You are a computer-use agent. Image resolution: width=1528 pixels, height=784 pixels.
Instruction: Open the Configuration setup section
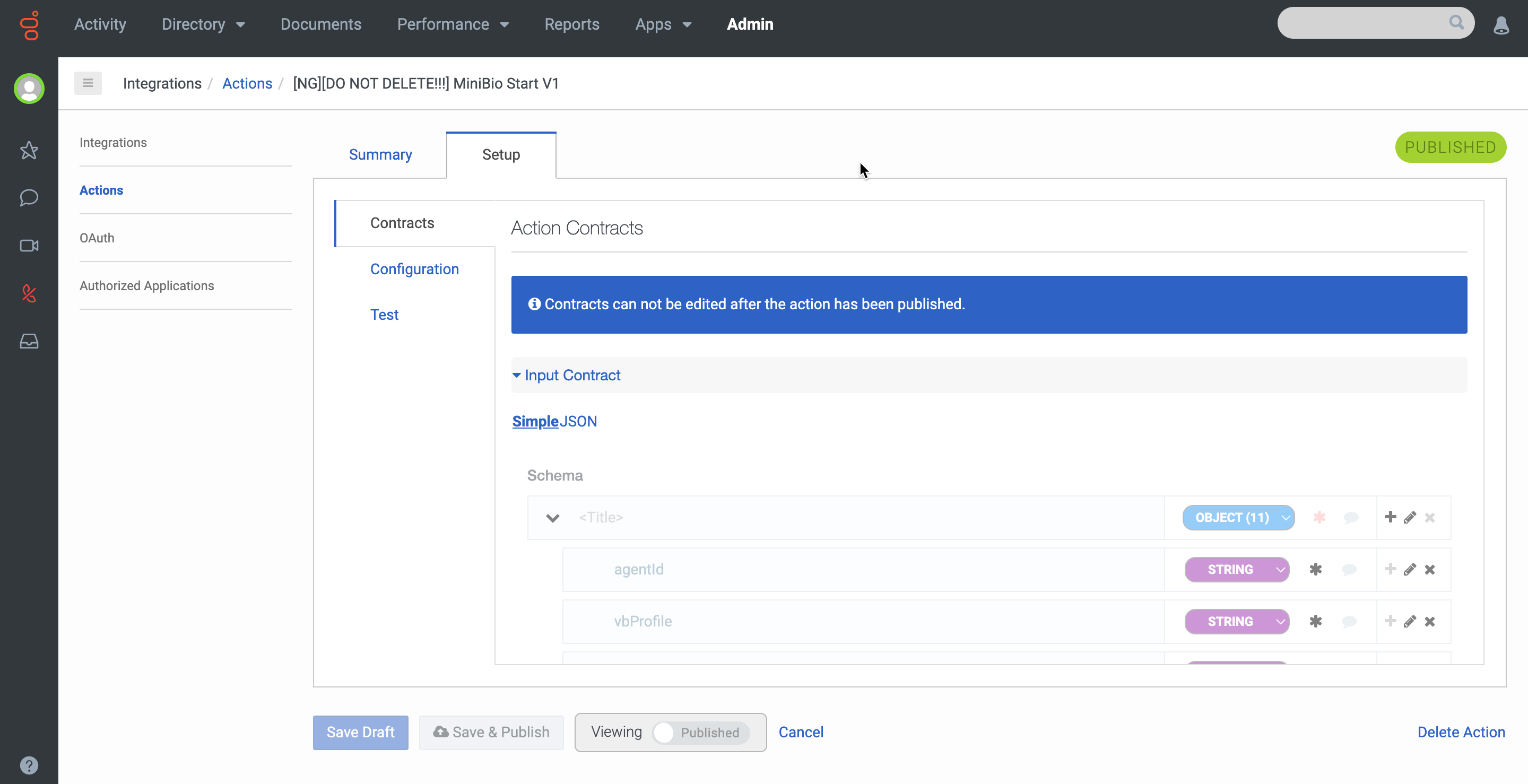point(414,269)
